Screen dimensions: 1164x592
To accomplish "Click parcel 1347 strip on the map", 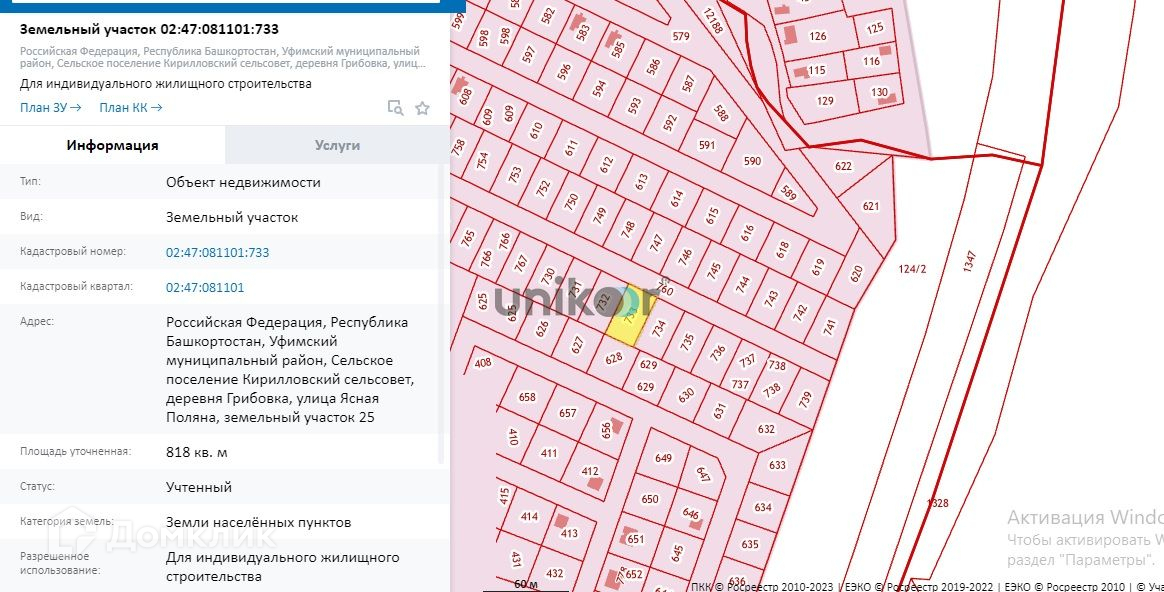I will point(970,261).
